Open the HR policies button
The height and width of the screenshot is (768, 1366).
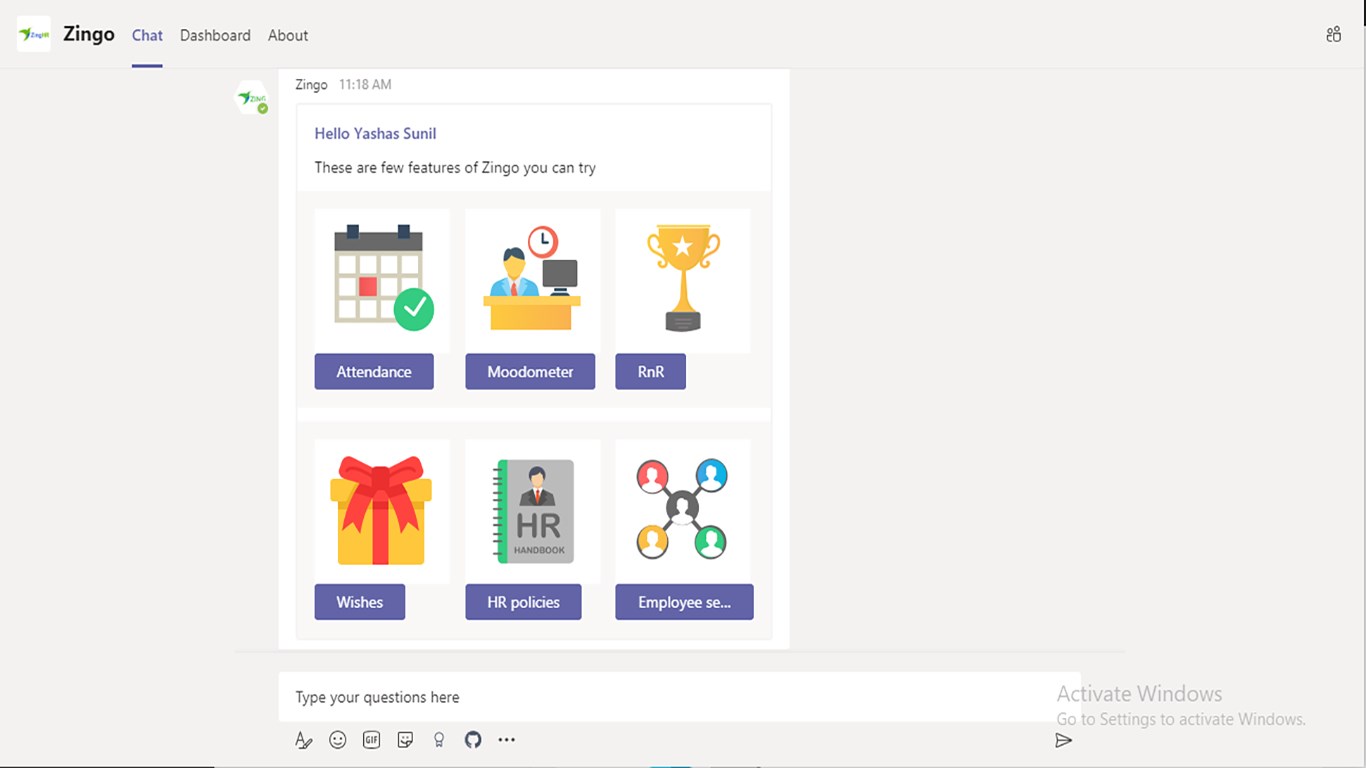(523, 602)
